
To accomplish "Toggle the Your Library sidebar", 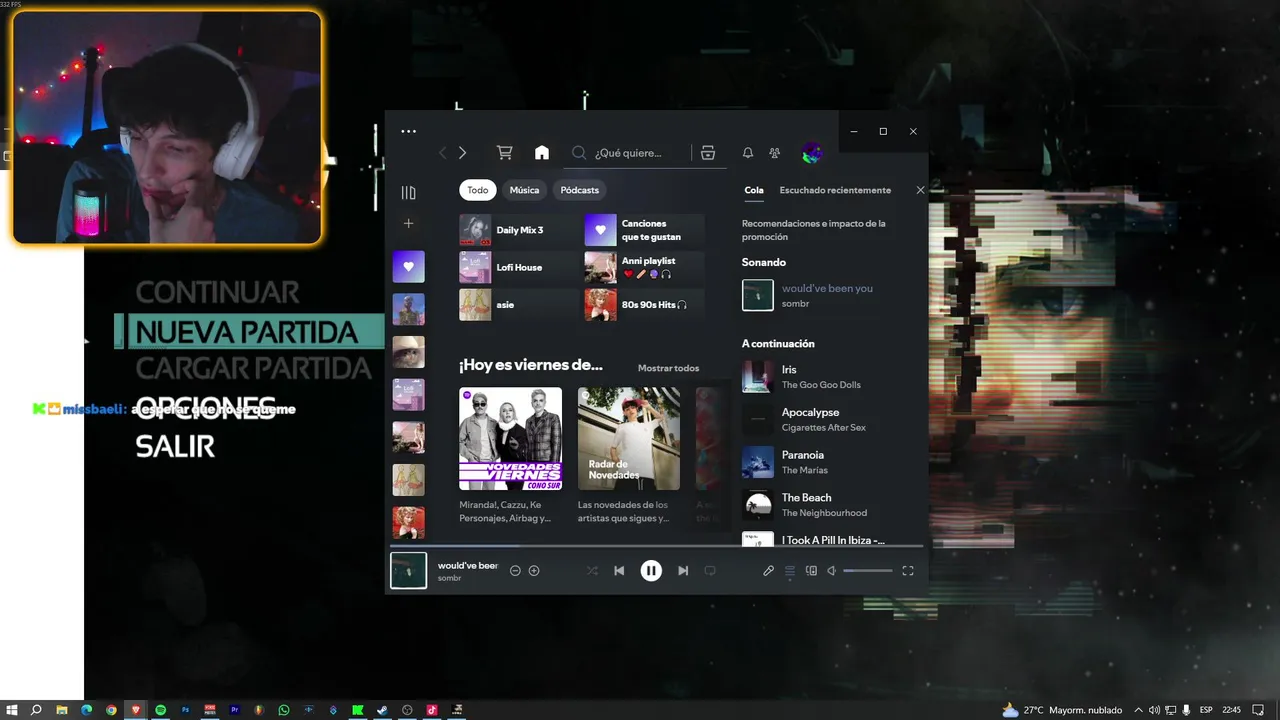I will [x=408, y=193].
